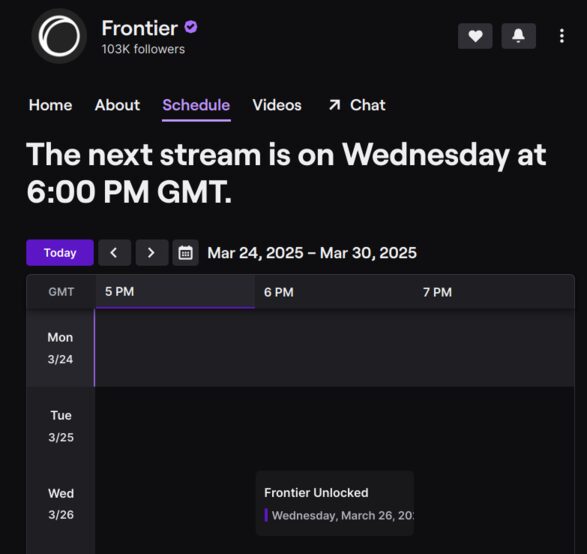Image resolution: width=587 pixels, height=554 pixels.
Task: Jump to Today in the schedule
Action: tap(60, 253)
